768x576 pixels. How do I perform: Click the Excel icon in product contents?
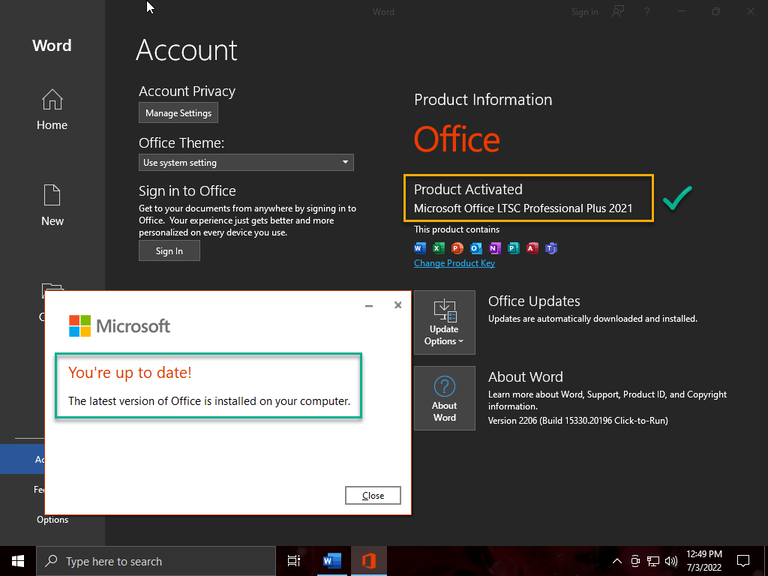click(x=438, y=248)
